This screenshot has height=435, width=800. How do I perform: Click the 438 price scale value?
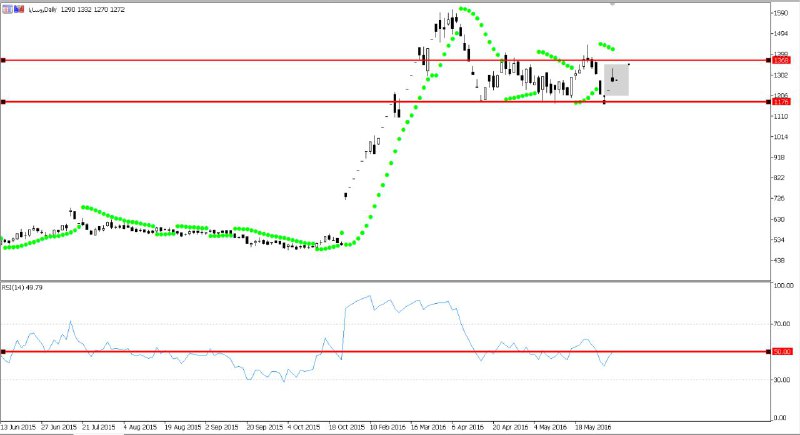coord(779,261)
